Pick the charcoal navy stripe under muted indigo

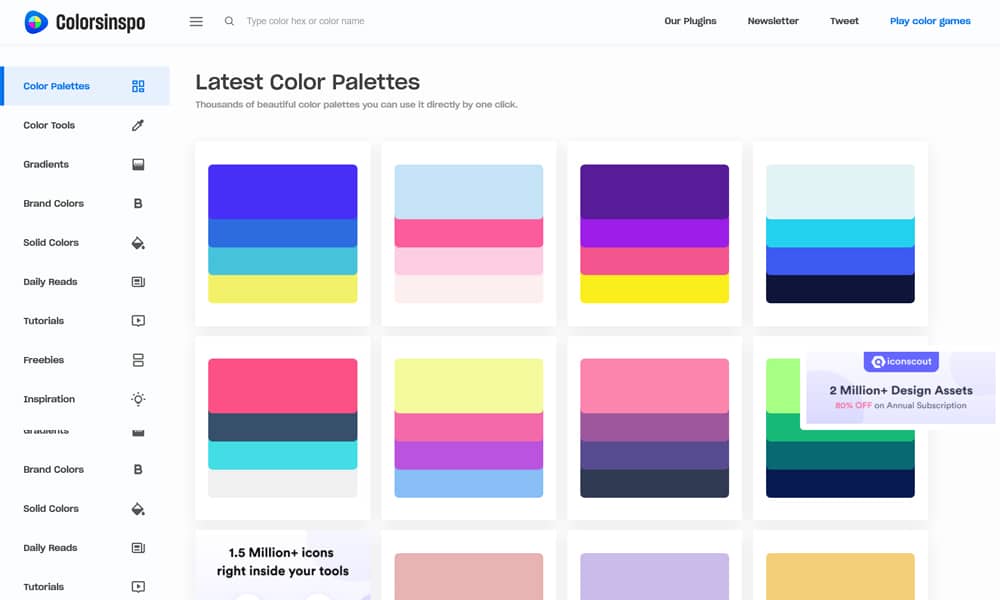pyautogui.click(x=654, y=483)
